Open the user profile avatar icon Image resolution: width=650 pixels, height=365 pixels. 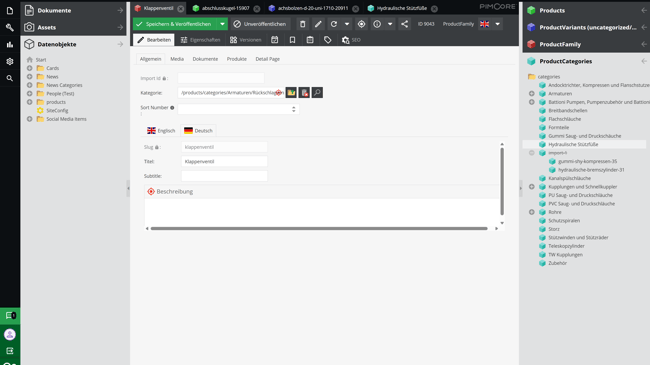(x=10, y=334)
